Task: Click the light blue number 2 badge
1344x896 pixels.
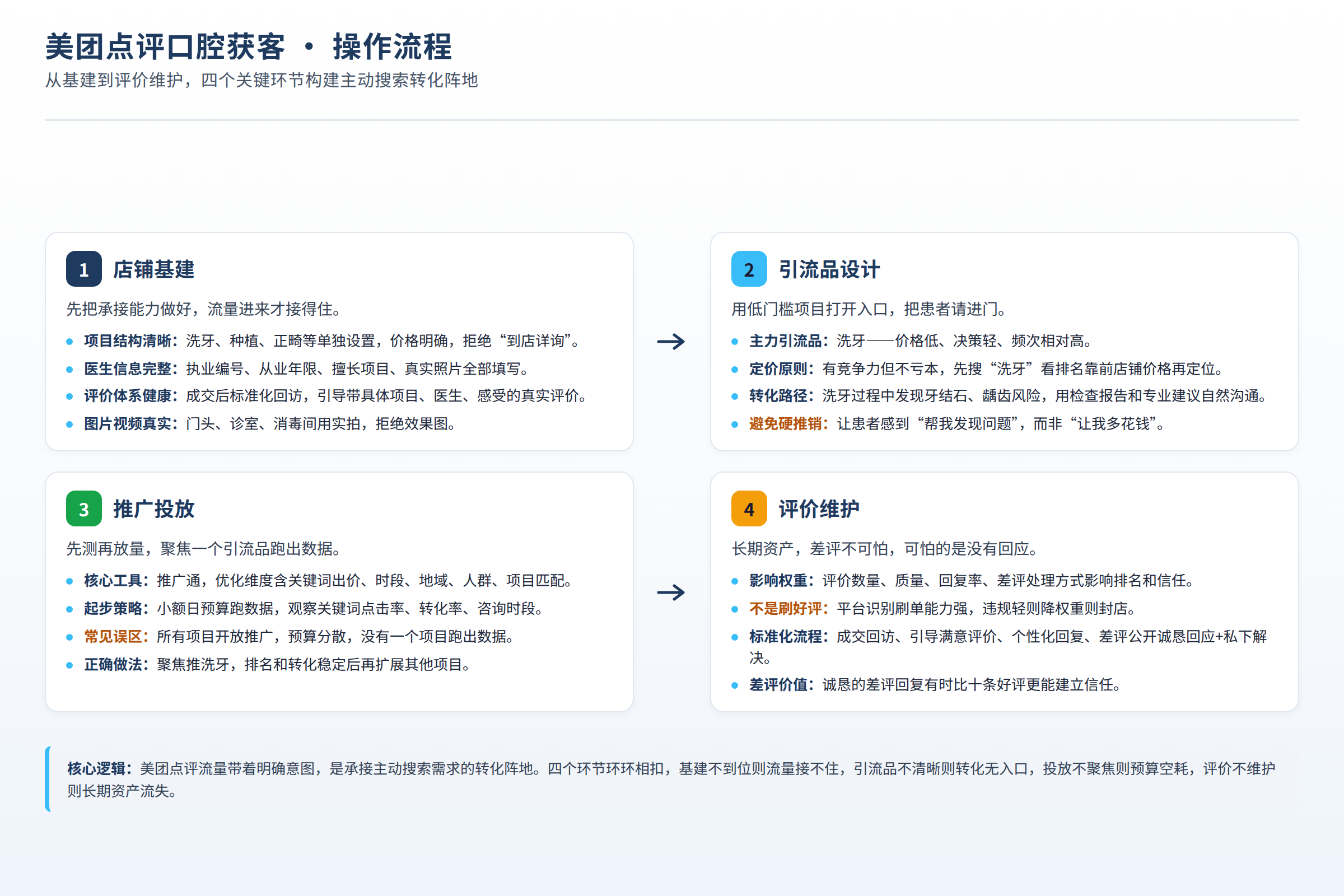Action: tap(749, 269)
